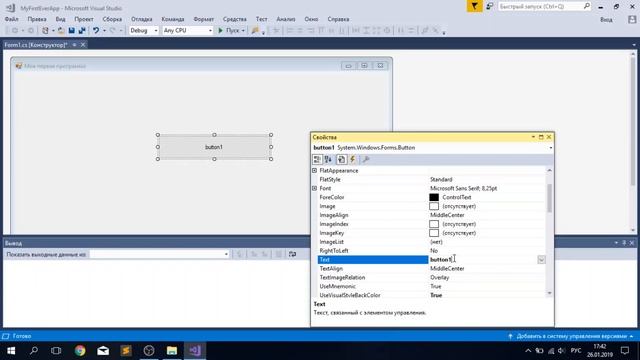Click the clear output icon in Вывод
This screenshot has height=360, width=640.
(x=278, y=254)
